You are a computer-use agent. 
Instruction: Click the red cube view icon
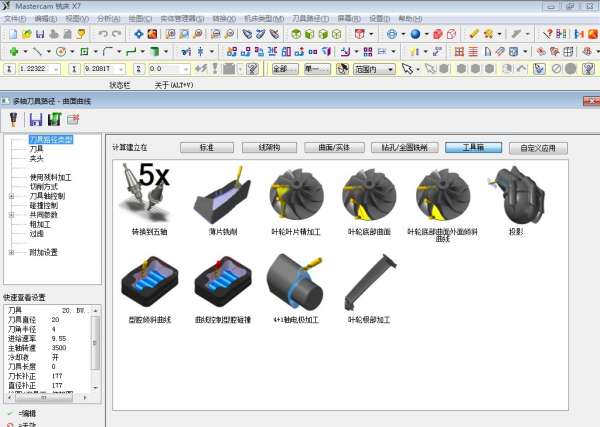[x=359, y=34]
